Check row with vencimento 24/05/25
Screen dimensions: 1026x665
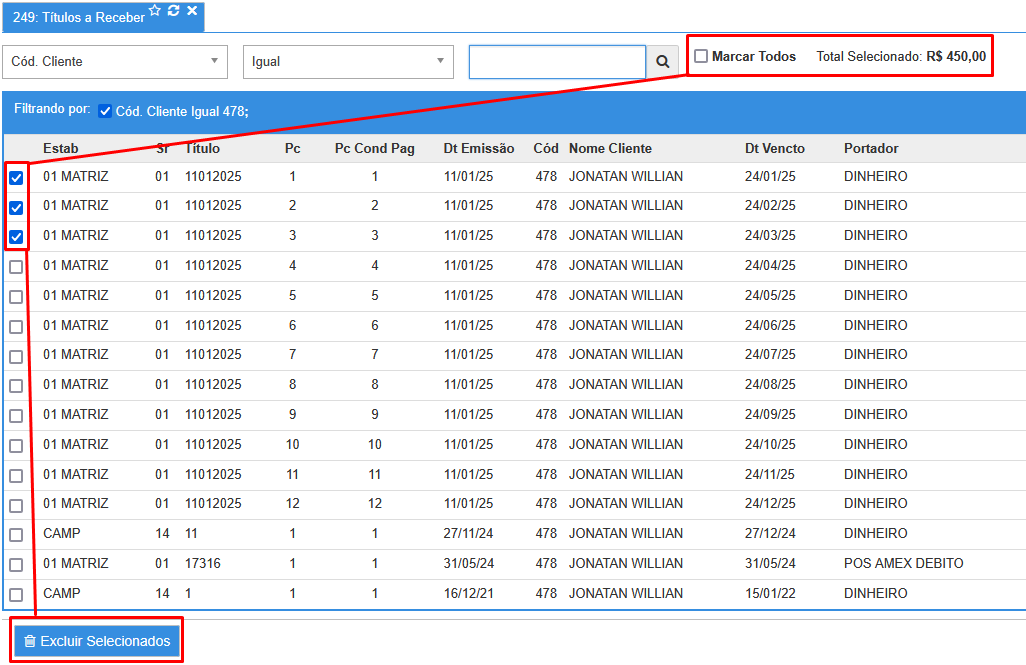(x=16, y=297)
